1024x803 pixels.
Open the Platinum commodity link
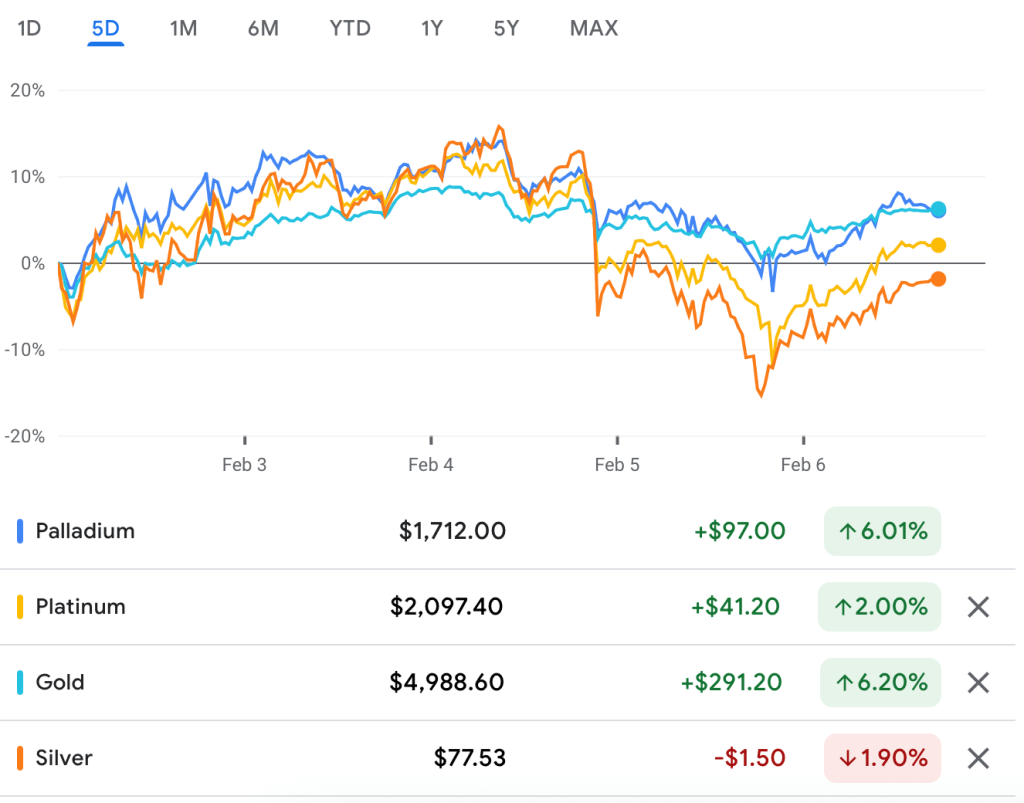tap(80, 607)
